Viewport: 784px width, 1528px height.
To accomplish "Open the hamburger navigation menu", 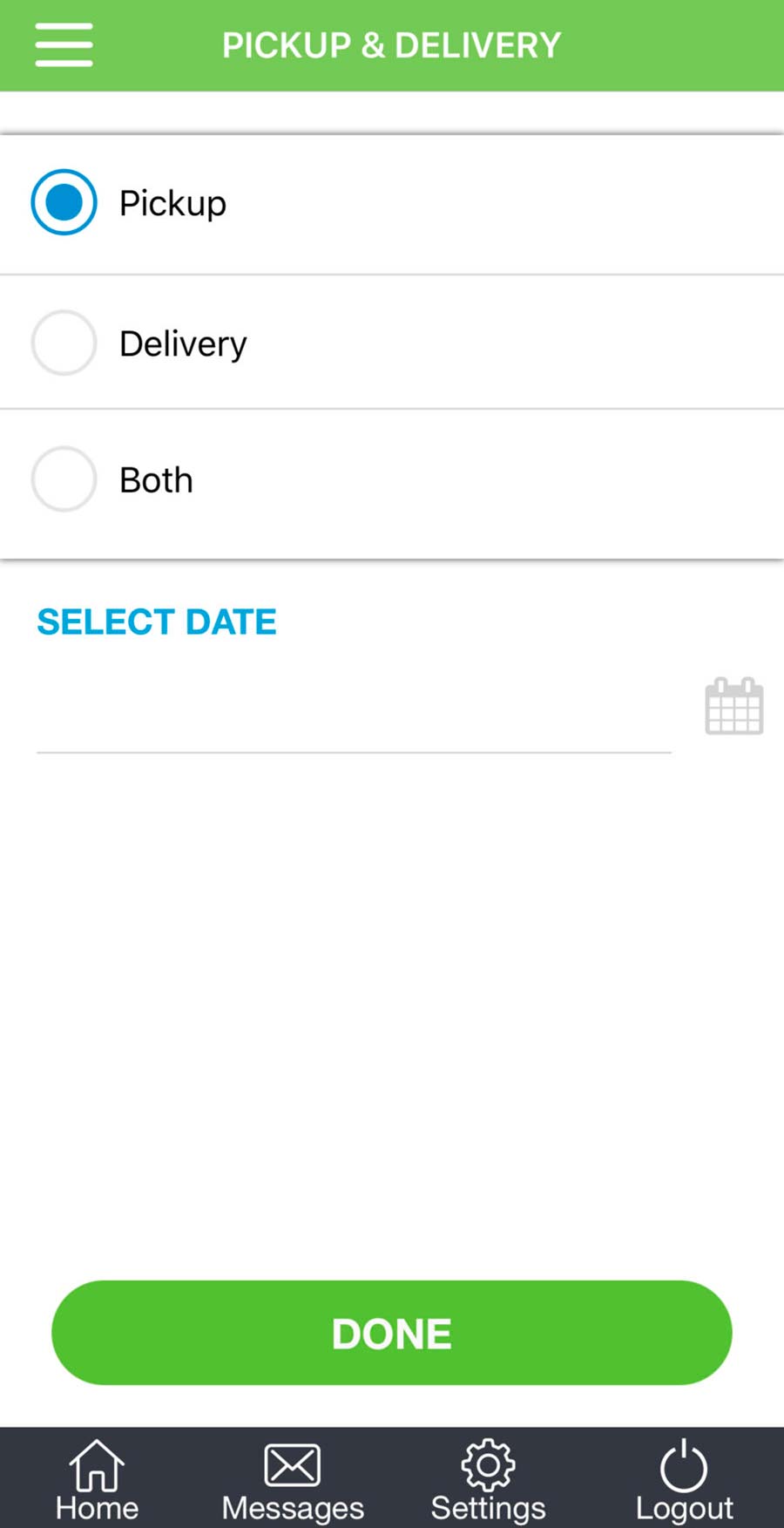I will coord(63,44).
